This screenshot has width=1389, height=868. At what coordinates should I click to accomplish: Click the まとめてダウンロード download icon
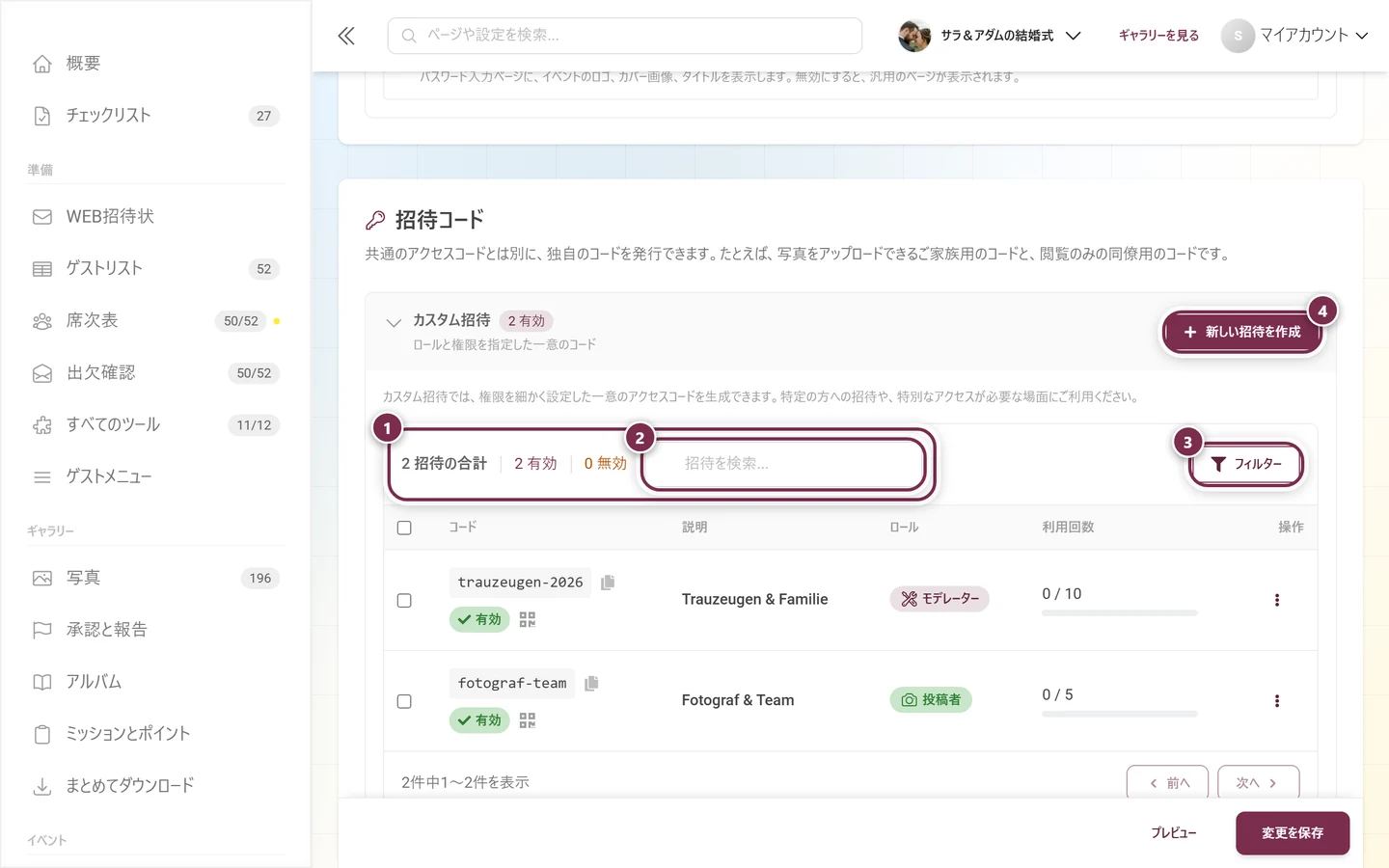coord(42,786)
